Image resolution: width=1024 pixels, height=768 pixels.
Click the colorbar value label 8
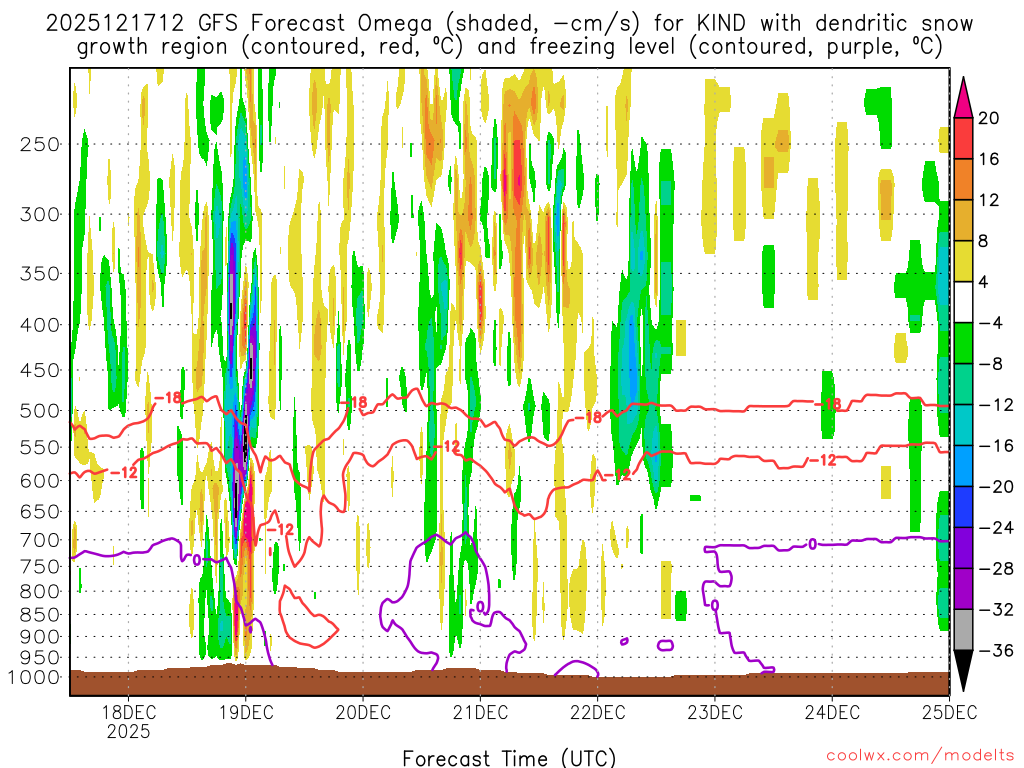pyautogui.click(x=983, y=241)
